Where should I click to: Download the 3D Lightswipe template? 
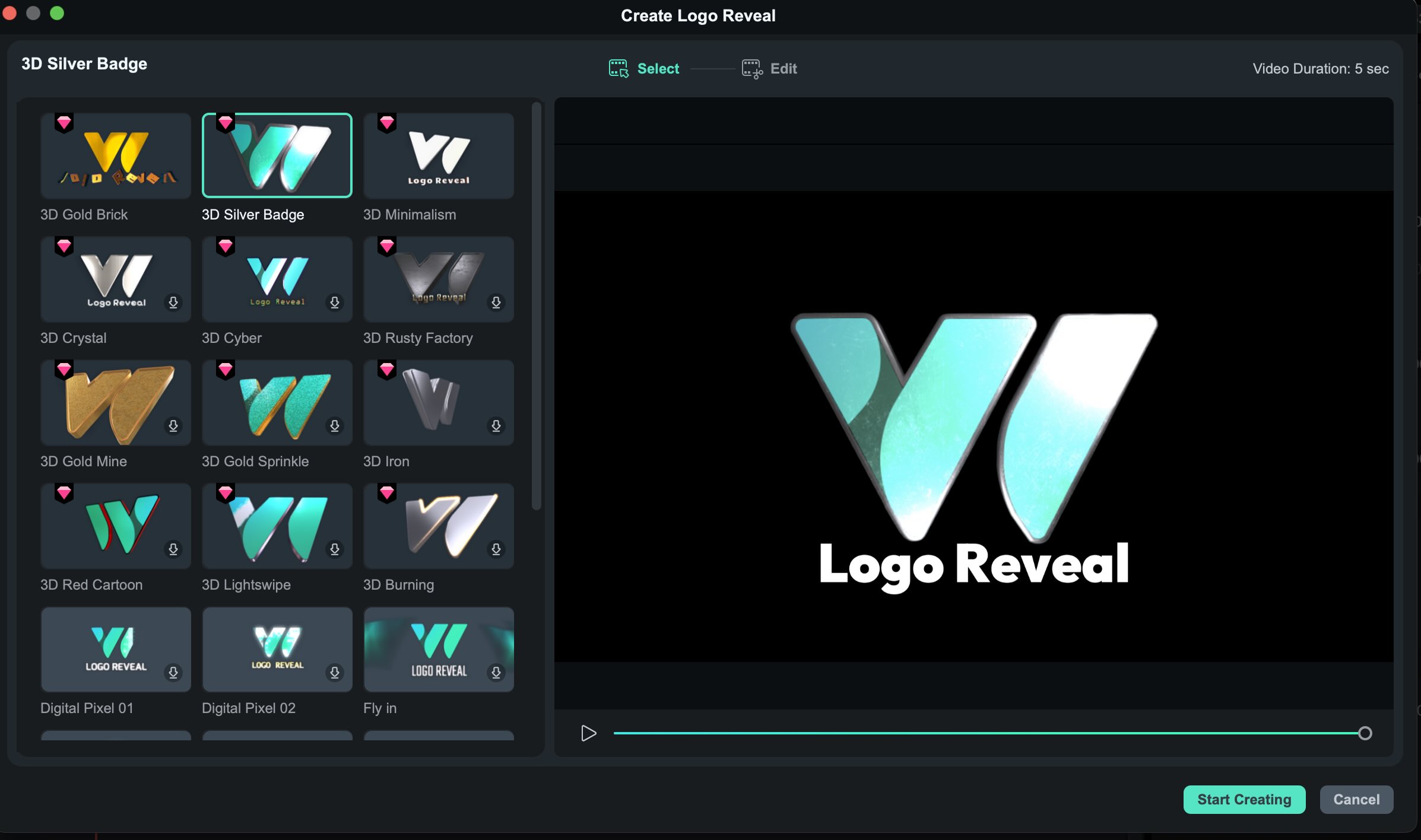[335, 549]
